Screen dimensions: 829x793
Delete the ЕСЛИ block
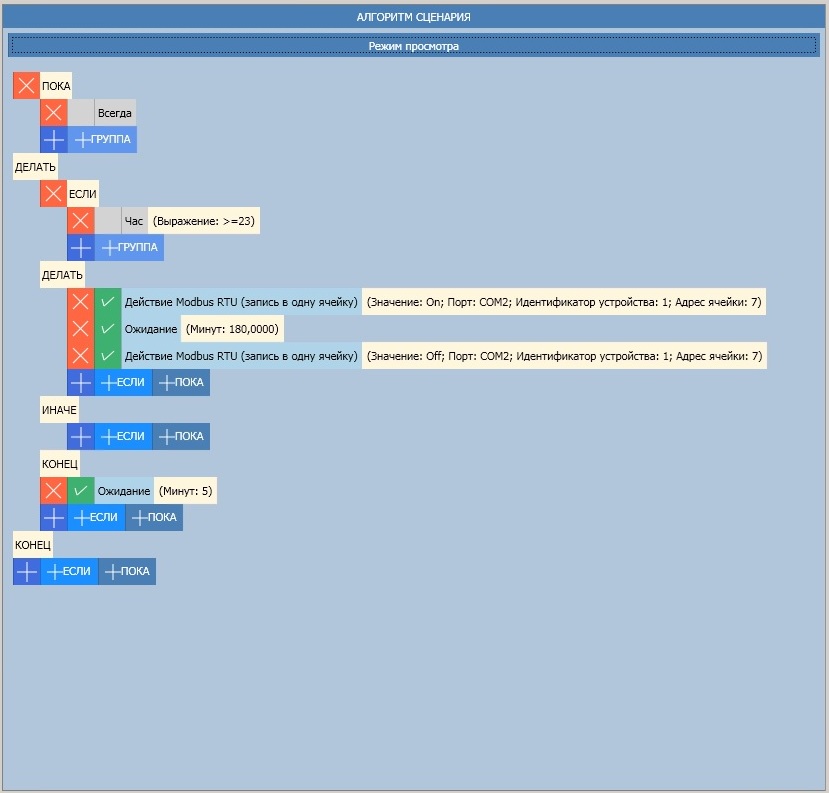click(53, 193)
